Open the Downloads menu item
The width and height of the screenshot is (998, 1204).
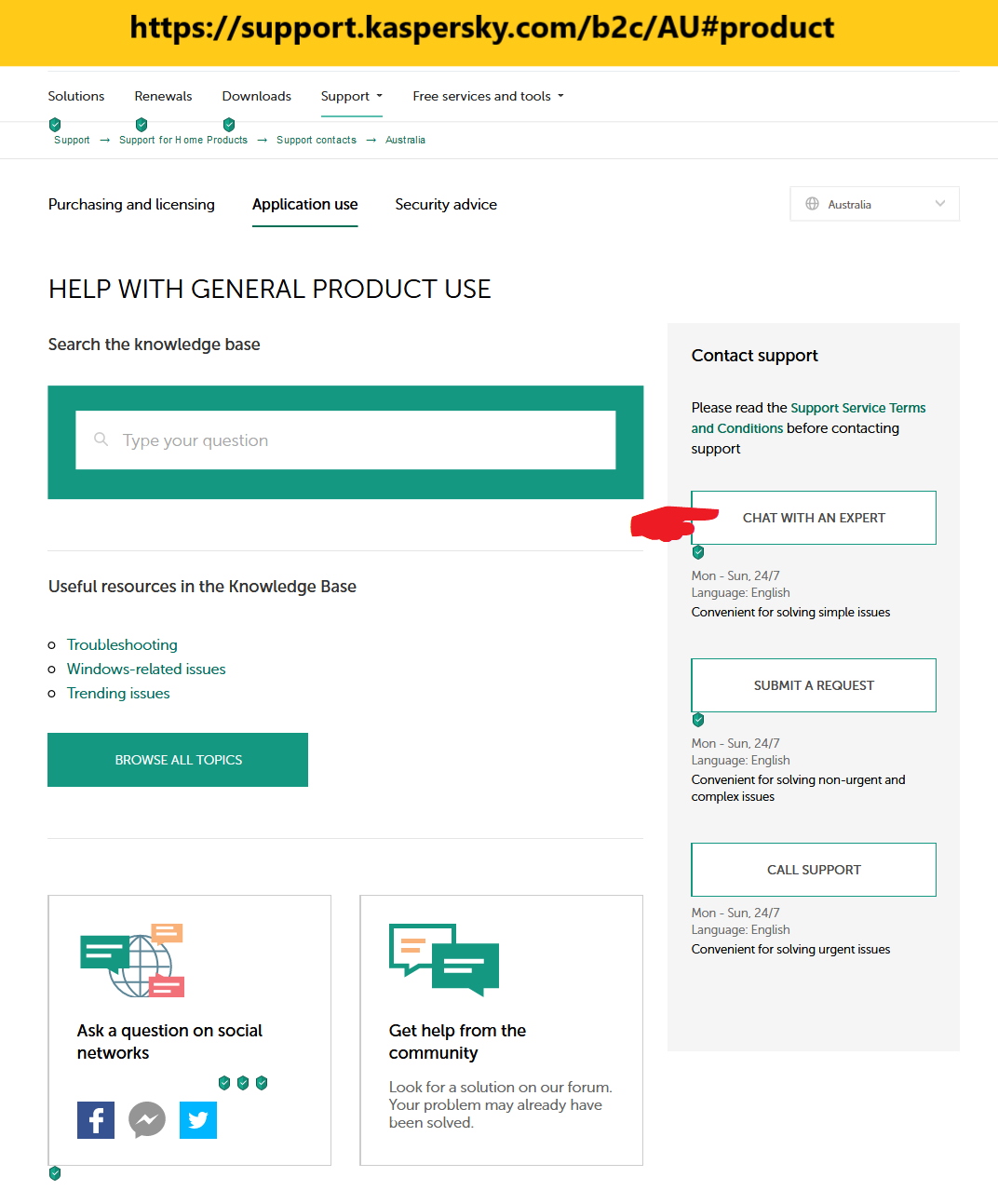[257, 96]
